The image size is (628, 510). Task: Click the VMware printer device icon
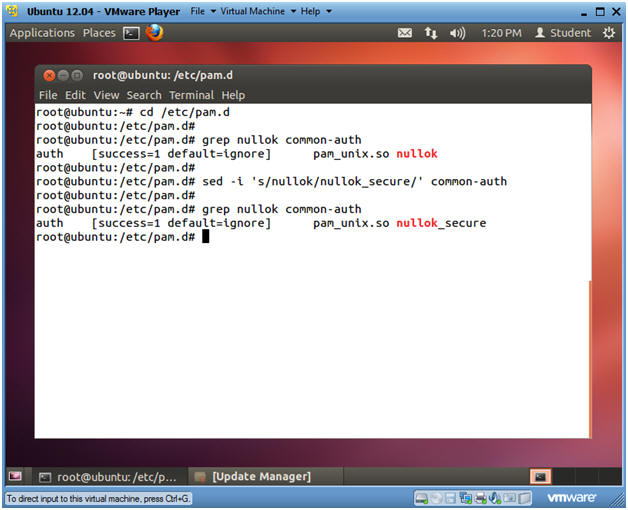pyautogui.click(x=480, y=498)
